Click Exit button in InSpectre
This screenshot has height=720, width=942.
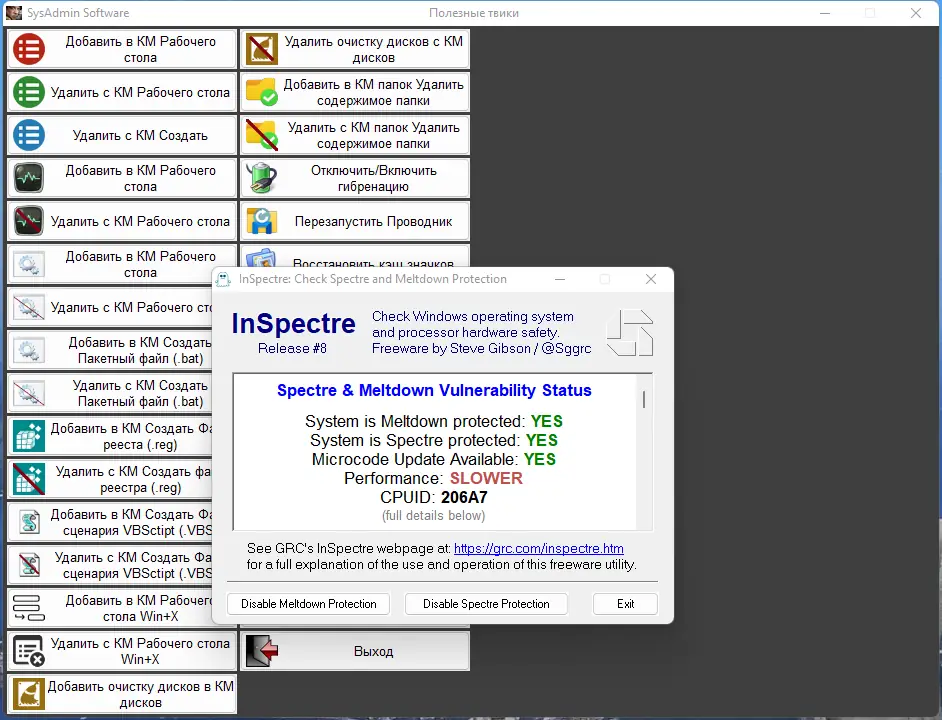625,604
